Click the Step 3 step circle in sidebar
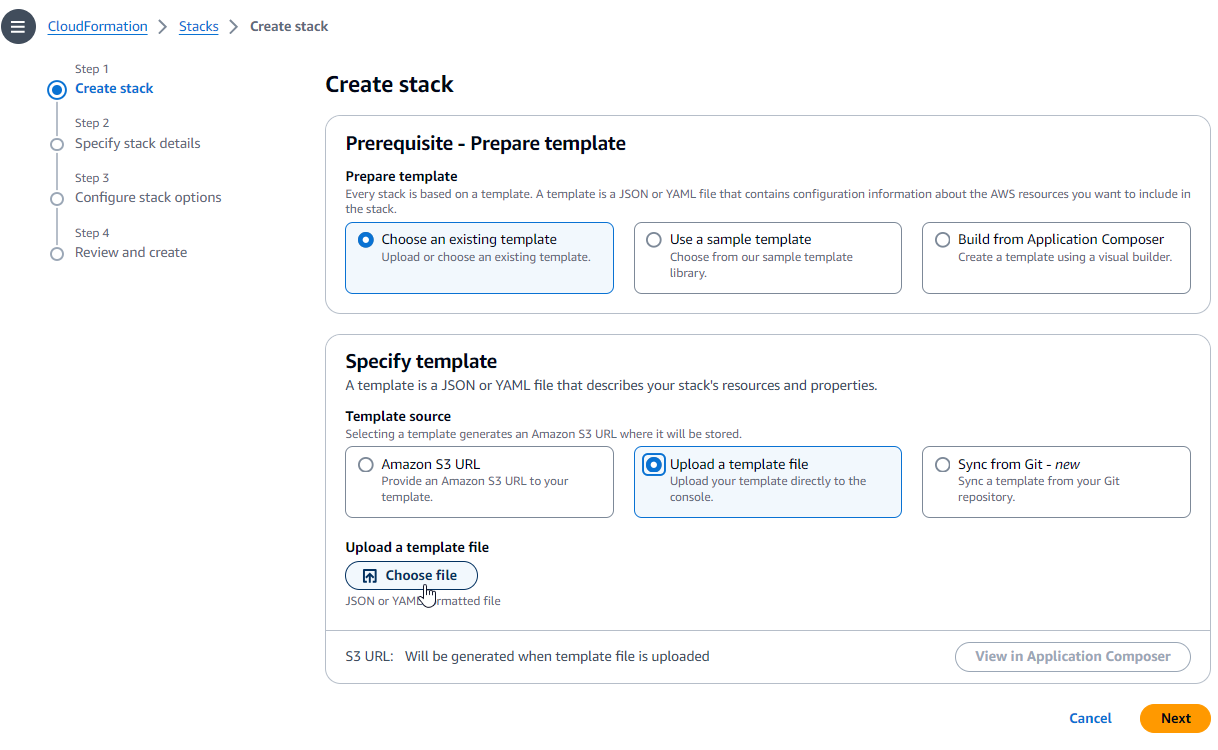The image size is (1218, 750). [x=57, y=198]
